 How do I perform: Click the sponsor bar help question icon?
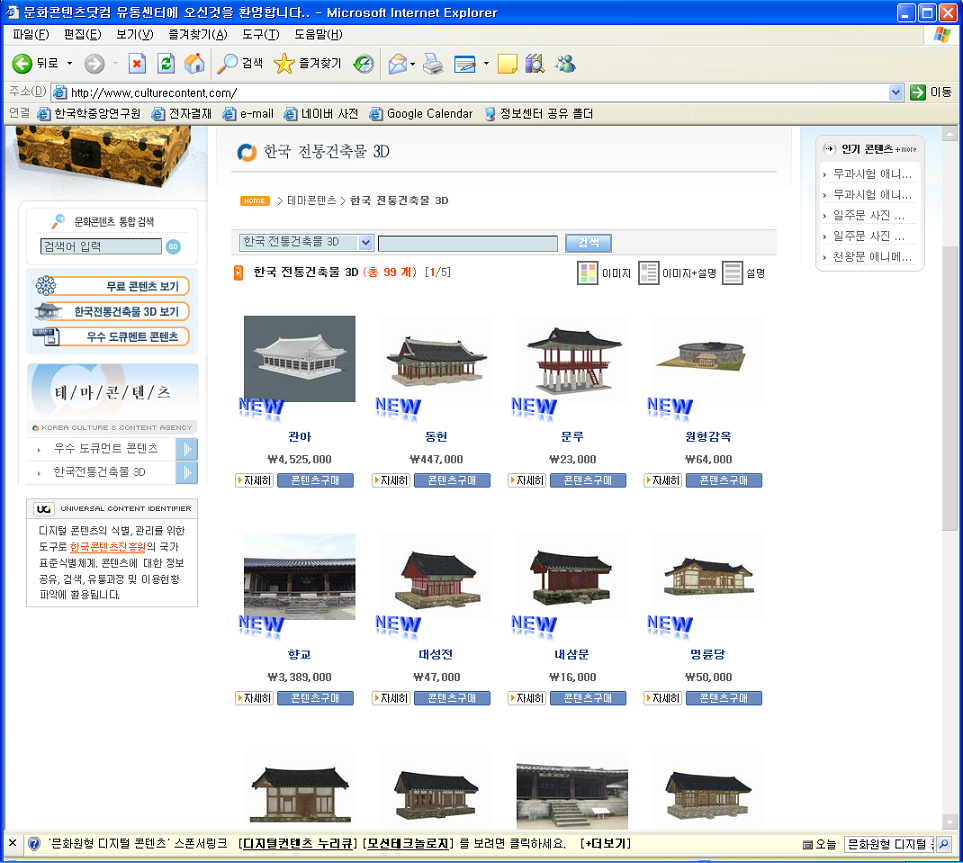click(x=34, y=843)
